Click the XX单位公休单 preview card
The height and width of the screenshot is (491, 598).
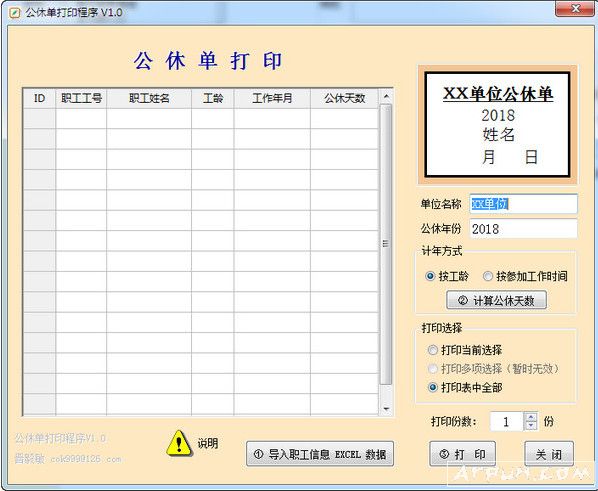click(497, 124)
